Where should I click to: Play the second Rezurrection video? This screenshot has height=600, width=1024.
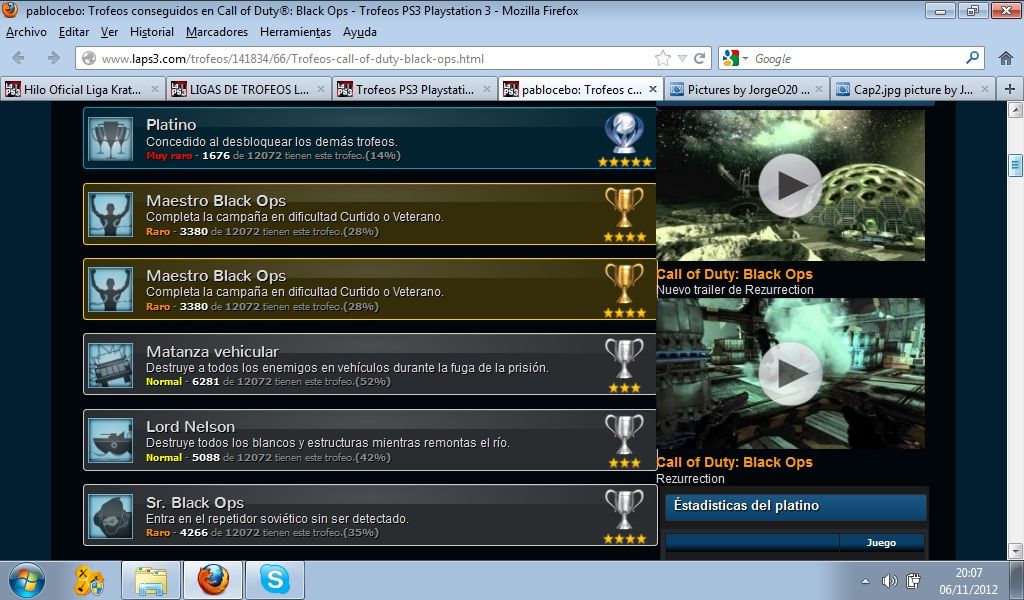790,373
